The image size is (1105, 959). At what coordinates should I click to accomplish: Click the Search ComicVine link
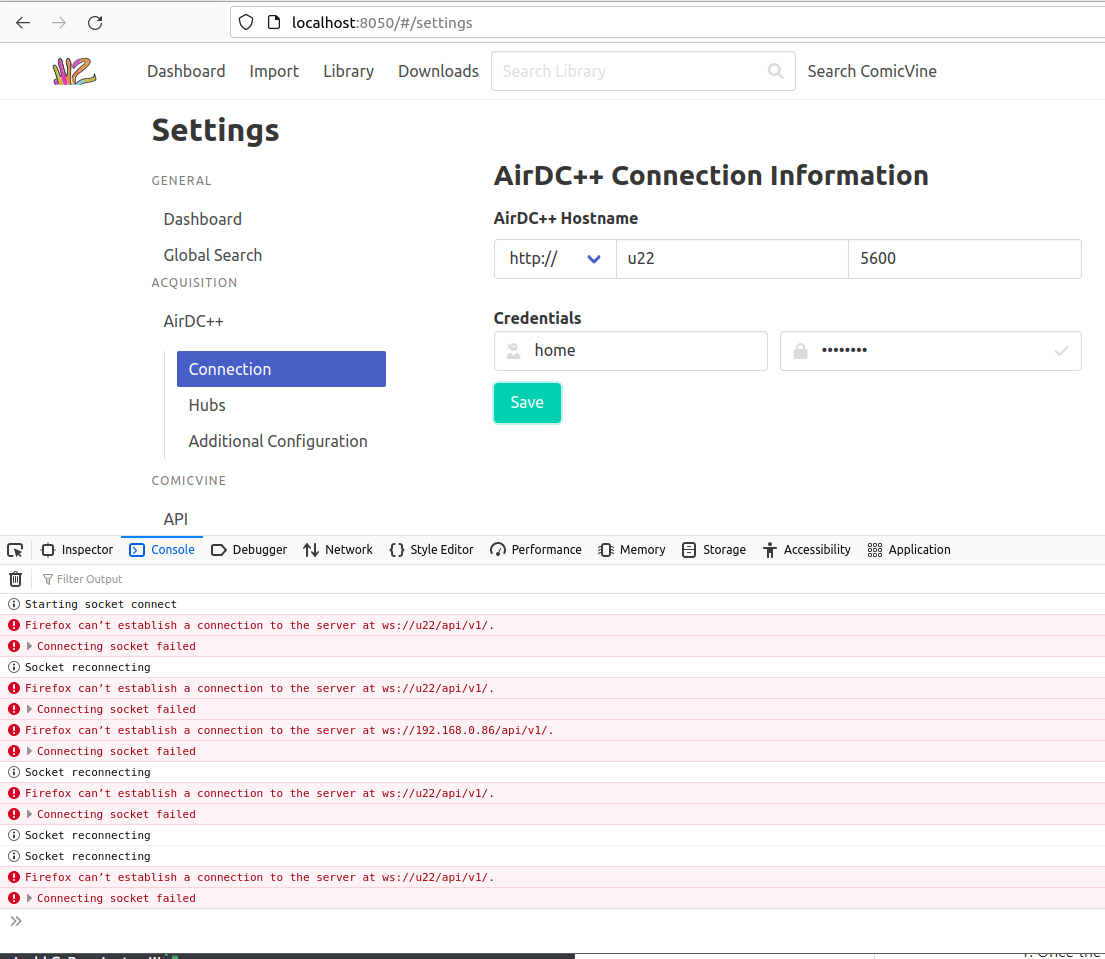872,71
